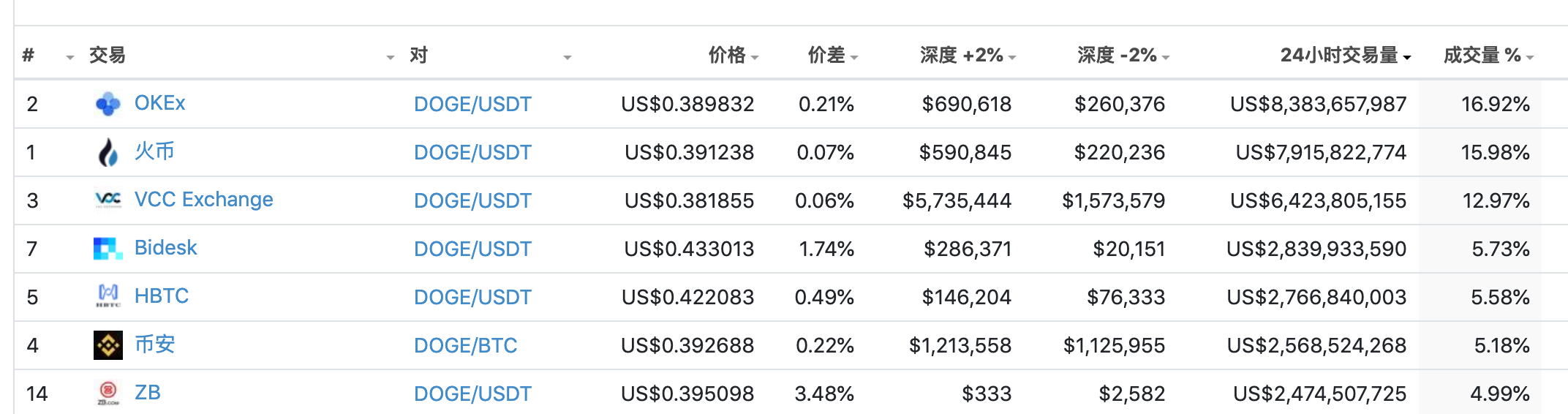Image resolution: width=1568 pixels, height=414 pixels.
Task: Click the ZB red logo icon
Action: point(108,393)
